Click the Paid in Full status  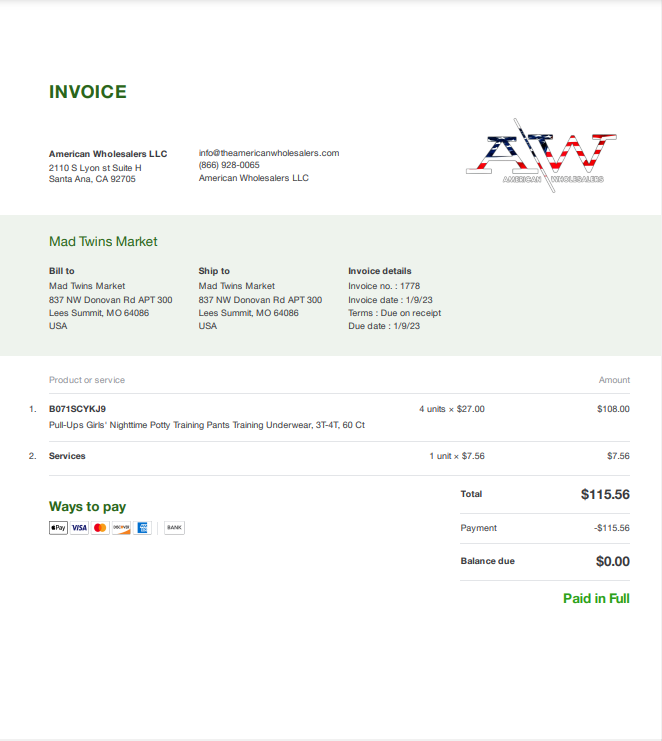pos(596,598)
